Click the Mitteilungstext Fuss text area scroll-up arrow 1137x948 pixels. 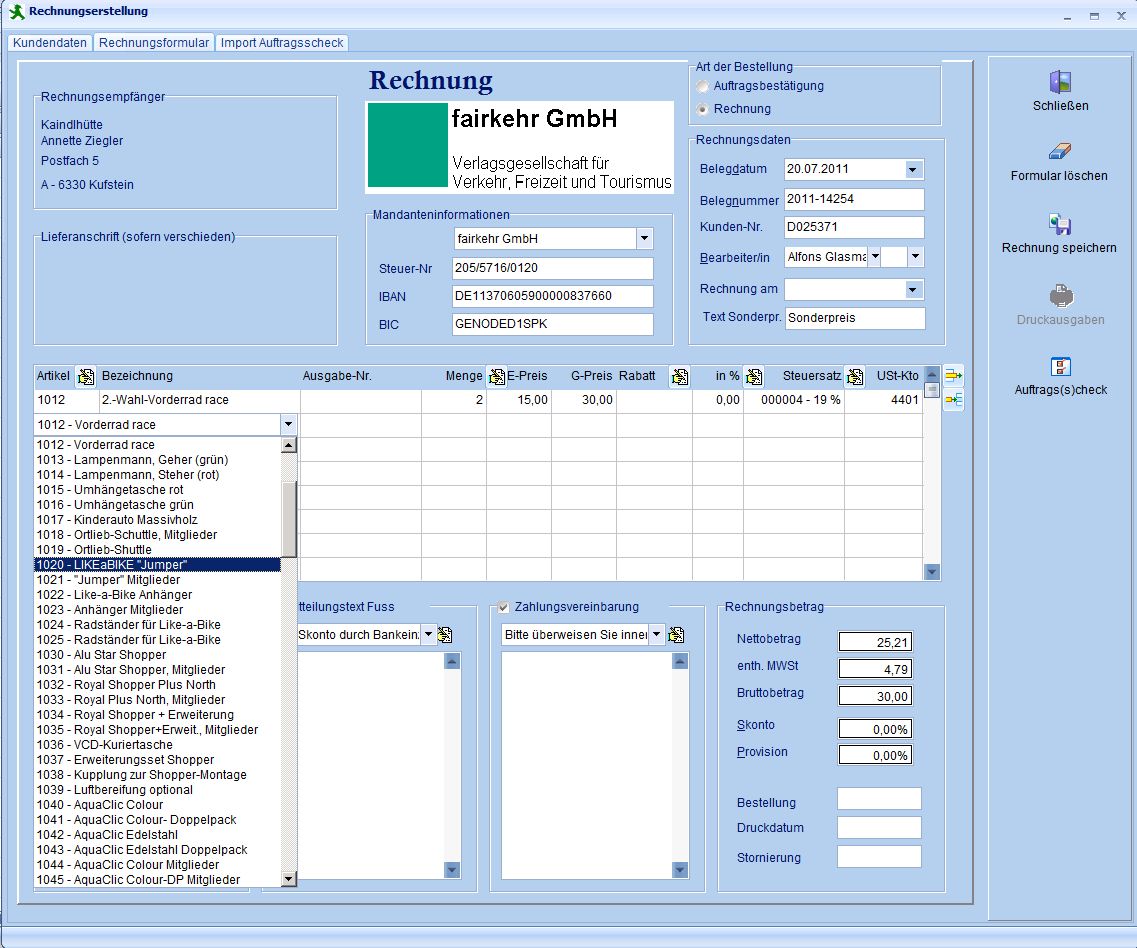452,661
